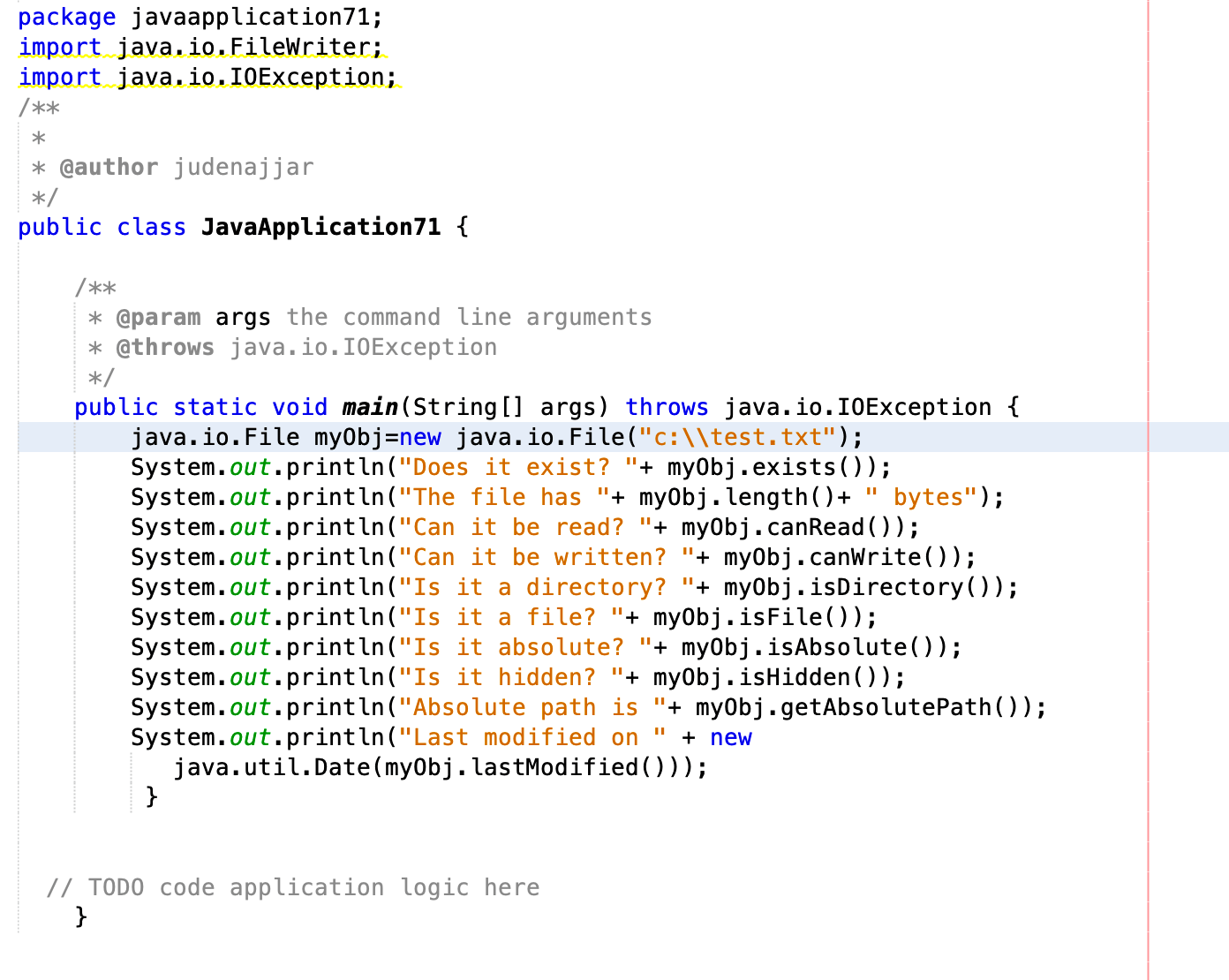Click '@param args the command line arguments'
This screenshot has height=980, width=1229.
[384, 318]
